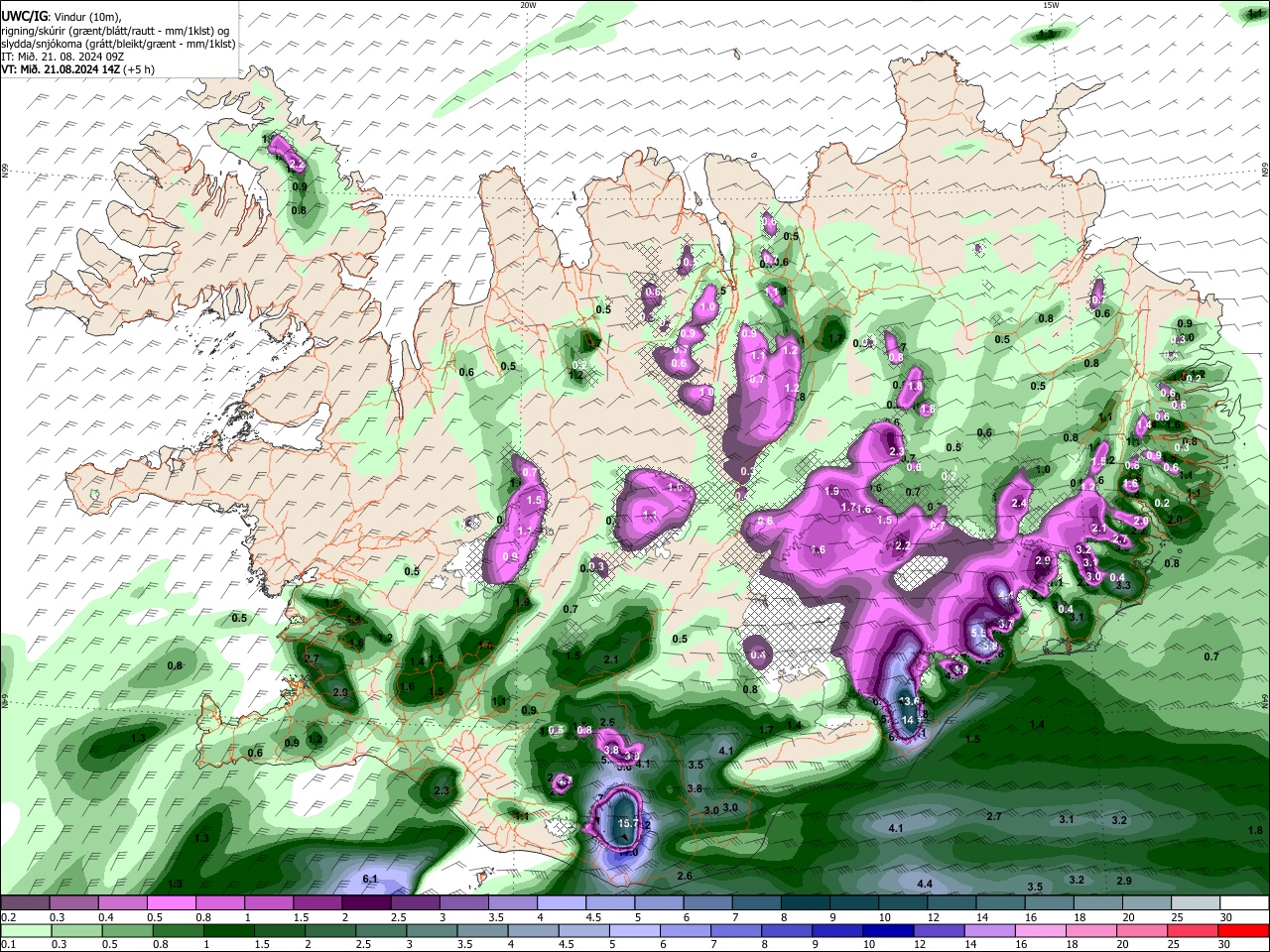Viewport: 1270px width, 952px height.
Task: Select the 25–30 pale grey swatch in upper scale
Action: [x=1197, y=903]
